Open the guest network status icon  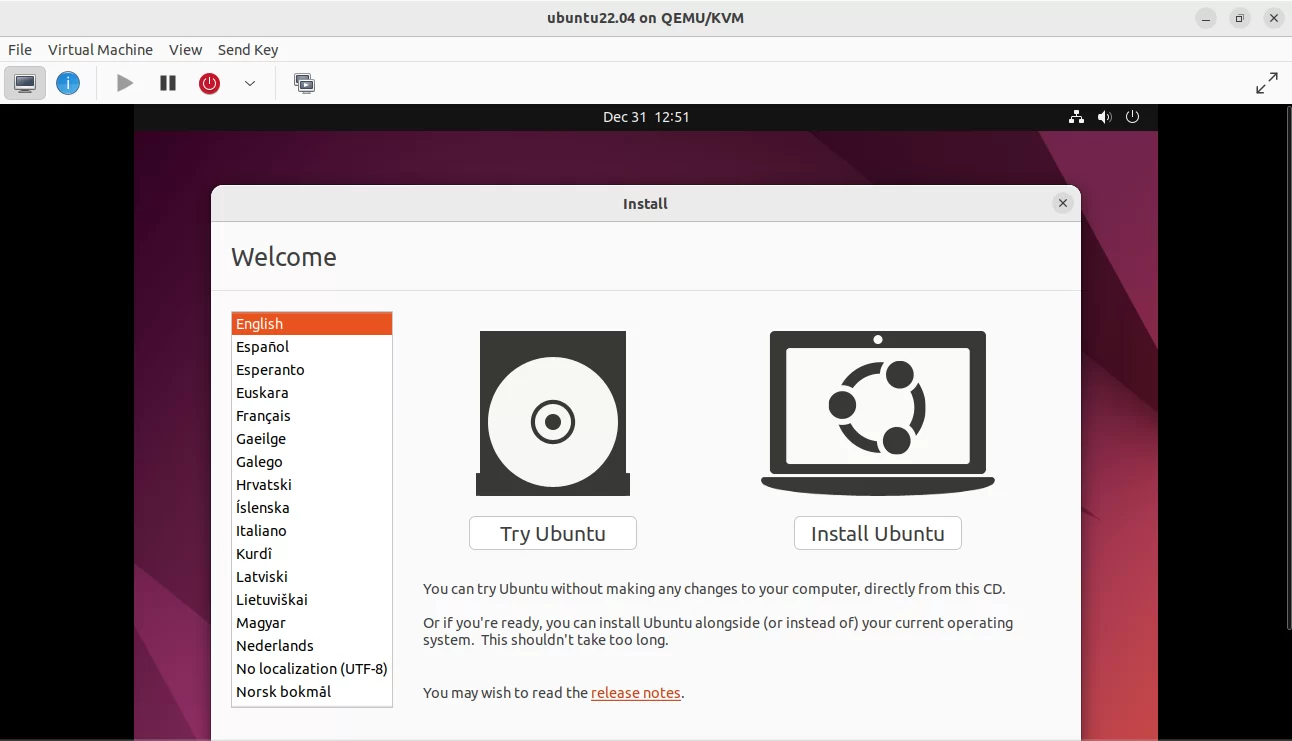click(x=1076, y=117)
